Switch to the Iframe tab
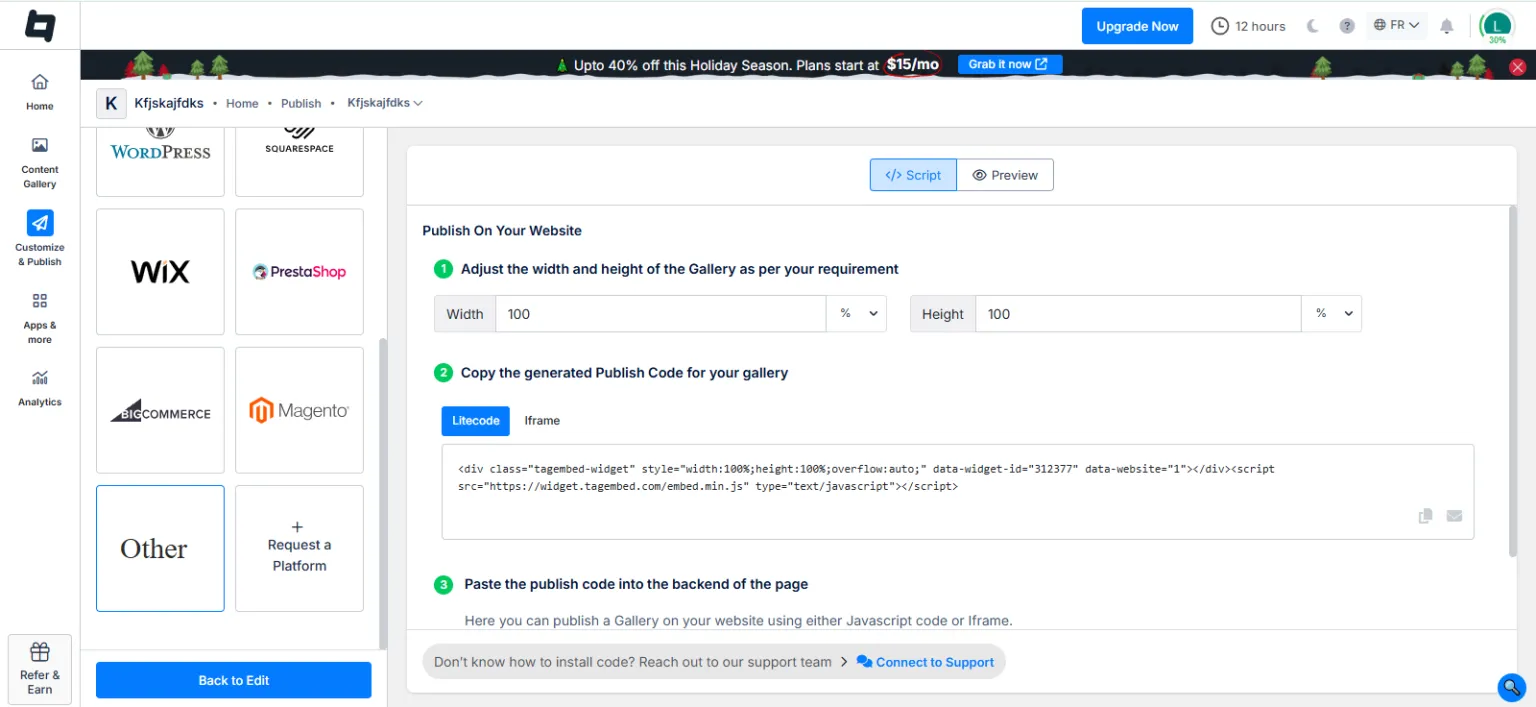 coord(542,421)
